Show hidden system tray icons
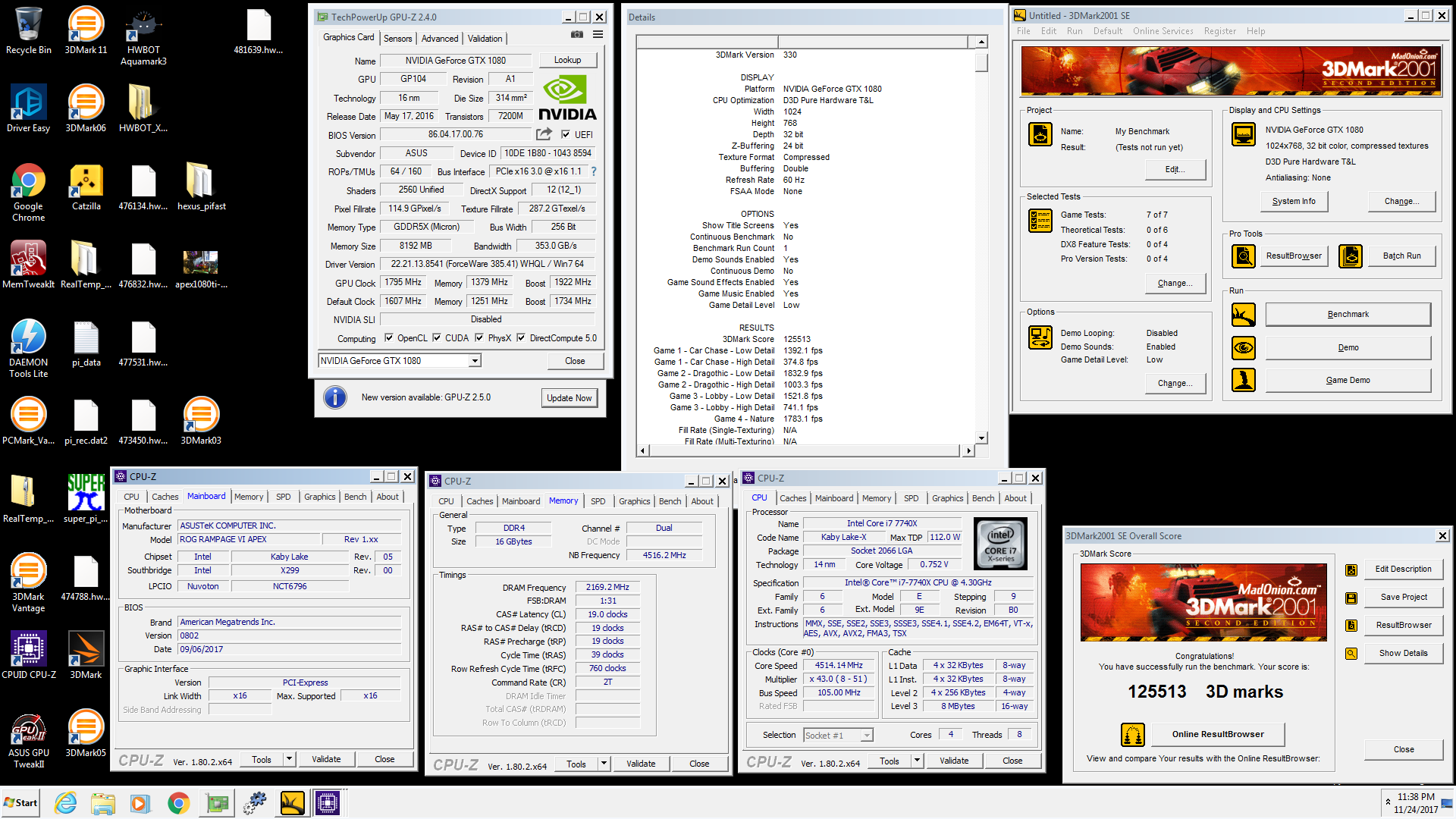1456x819 pixels. click(1388, 802)
